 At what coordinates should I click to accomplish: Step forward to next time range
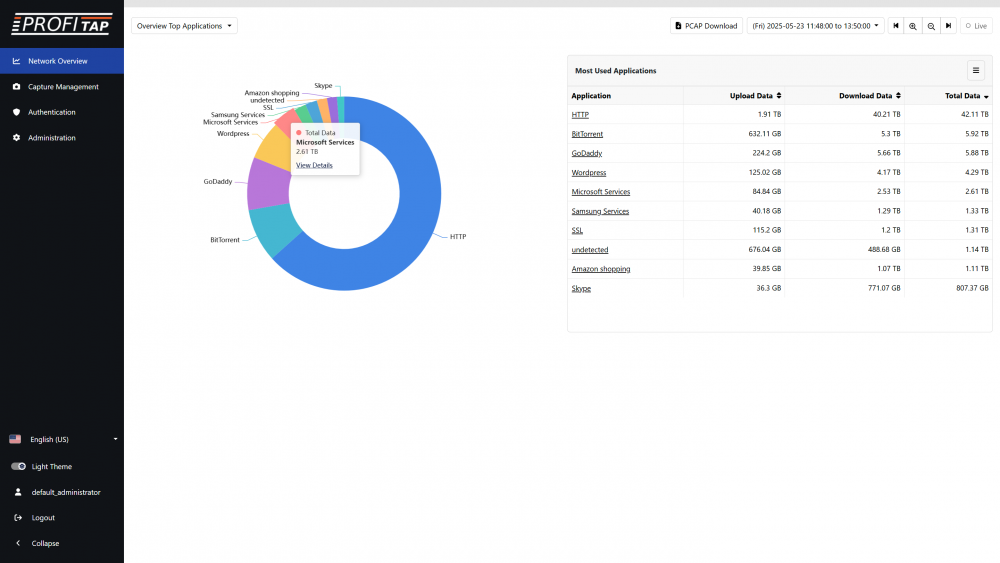pos(948,26)
